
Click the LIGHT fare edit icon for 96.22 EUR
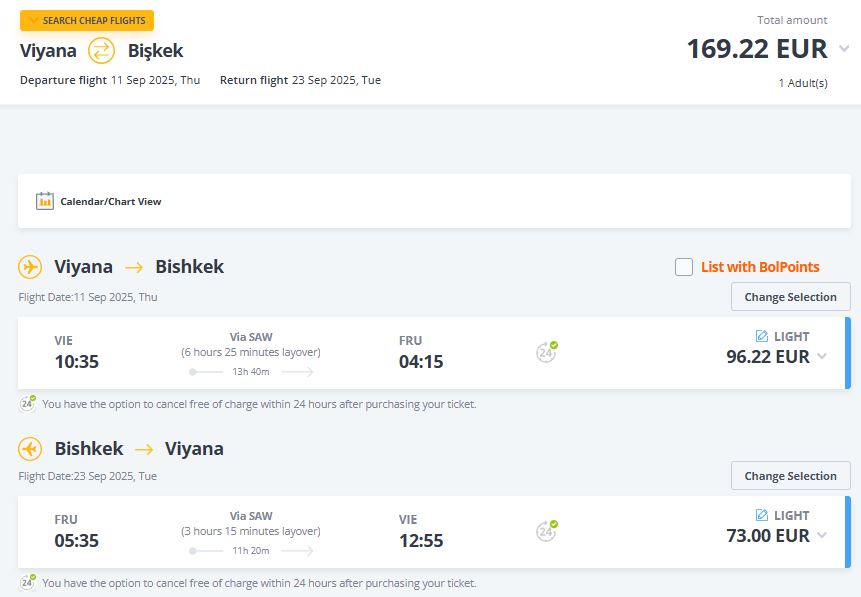click(x=762, y=336)
